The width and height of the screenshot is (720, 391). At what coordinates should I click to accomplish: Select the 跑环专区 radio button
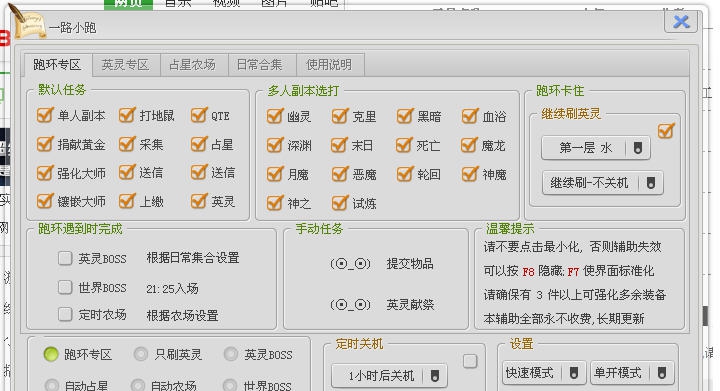pyautogui.click(x=51, y=354)
